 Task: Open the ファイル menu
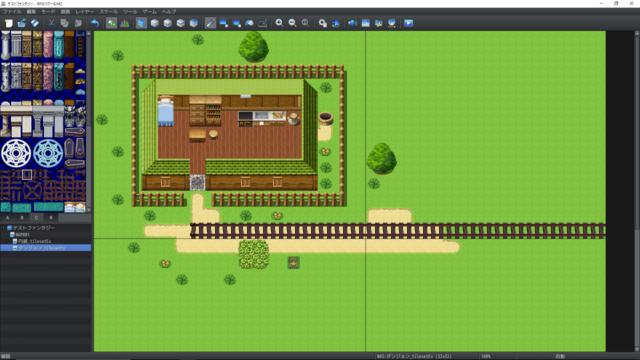(x=12, y=12)
